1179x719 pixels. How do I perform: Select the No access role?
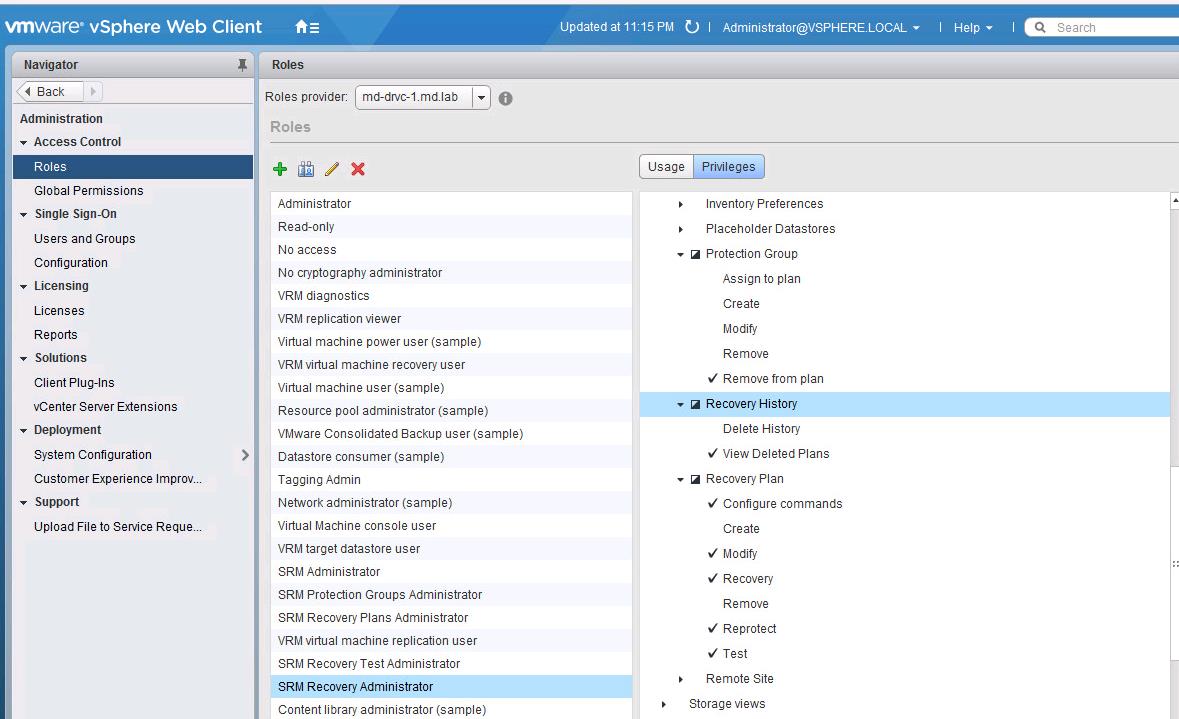pyautogui.click(x=451, y=250)
